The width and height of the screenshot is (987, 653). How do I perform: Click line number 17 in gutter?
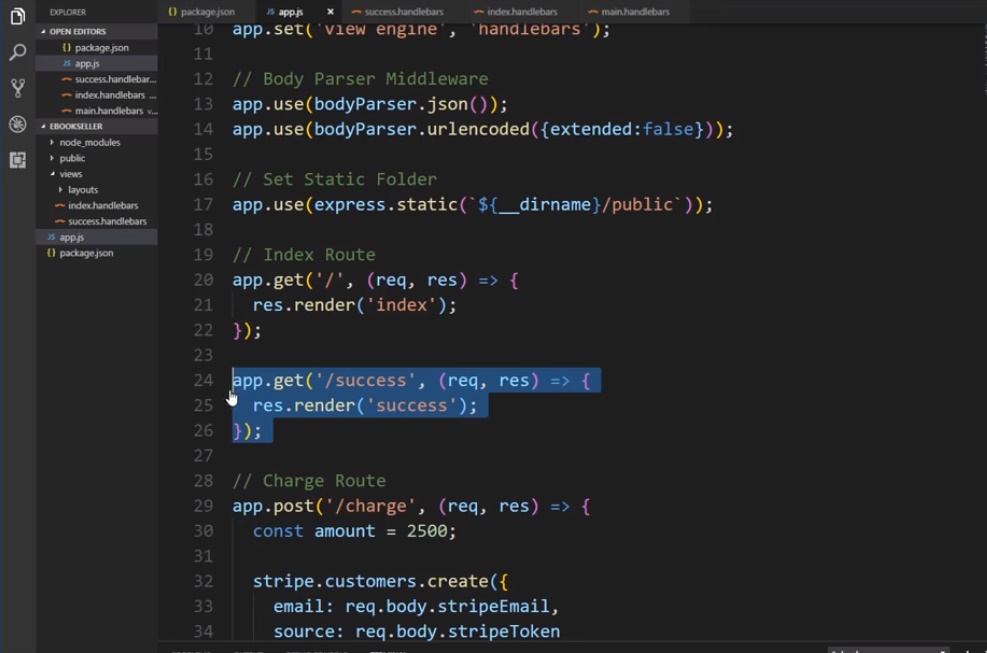tap(203, 205)
